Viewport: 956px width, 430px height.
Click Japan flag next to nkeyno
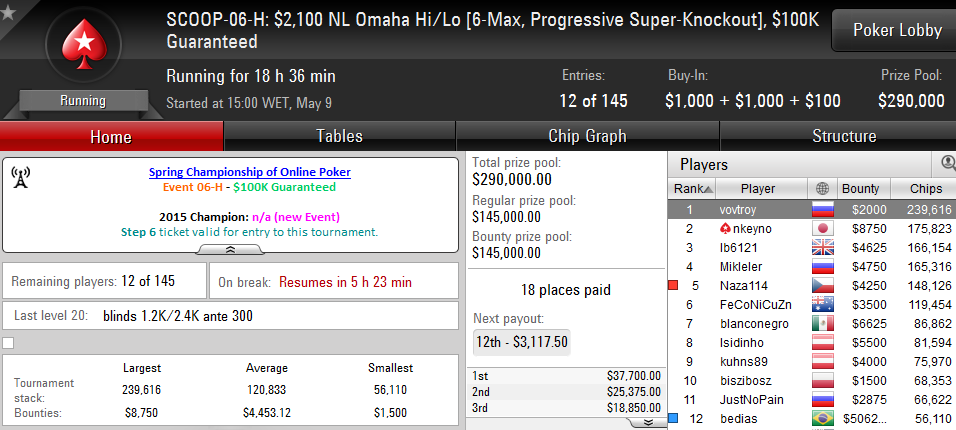click(x=822, y=229)
